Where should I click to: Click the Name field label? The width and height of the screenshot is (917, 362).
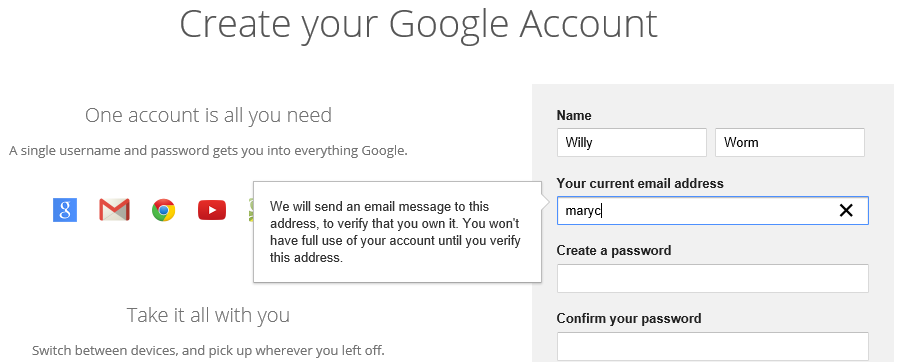574,116
